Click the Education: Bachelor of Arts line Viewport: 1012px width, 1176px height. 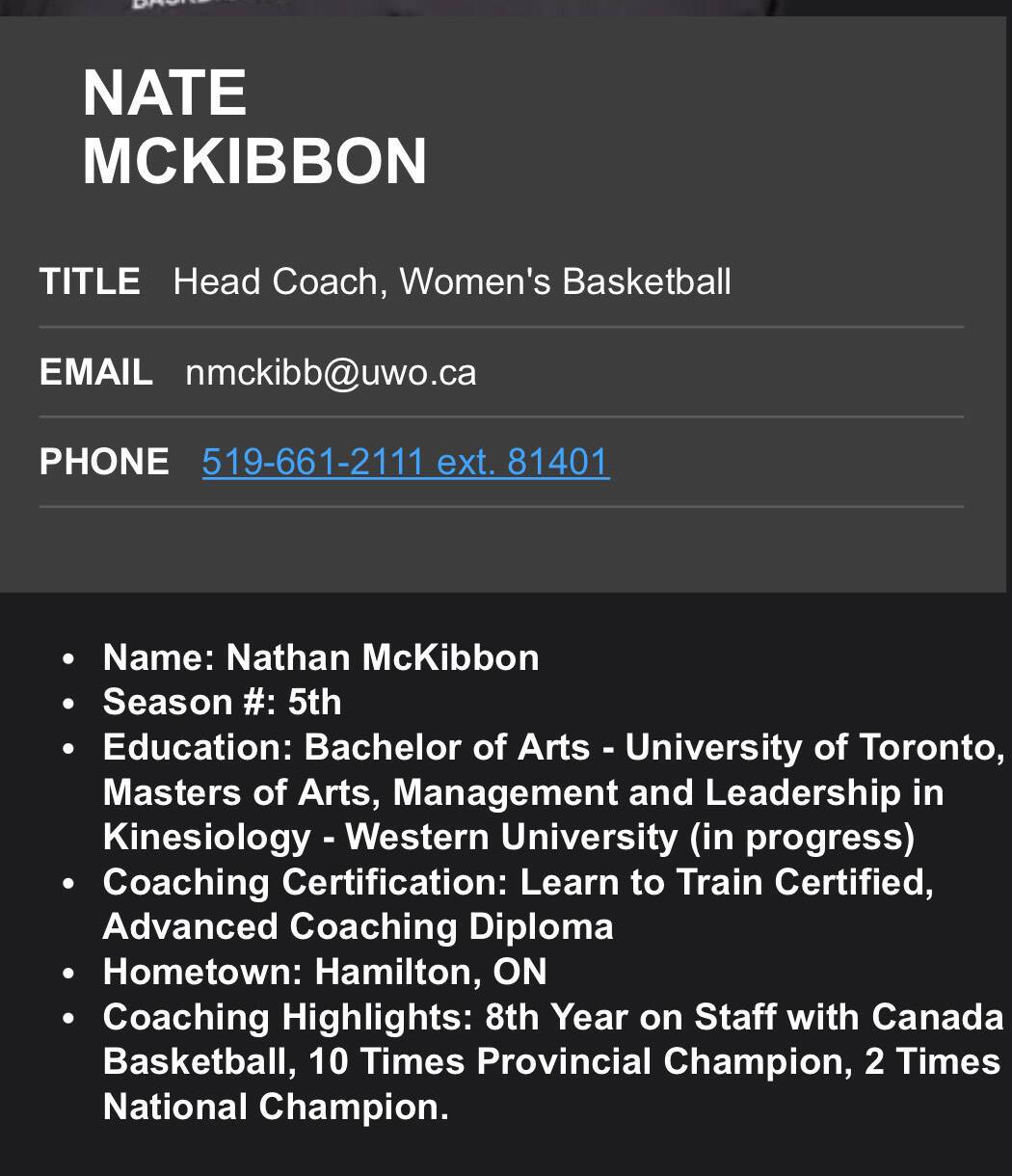coord(554,748)
